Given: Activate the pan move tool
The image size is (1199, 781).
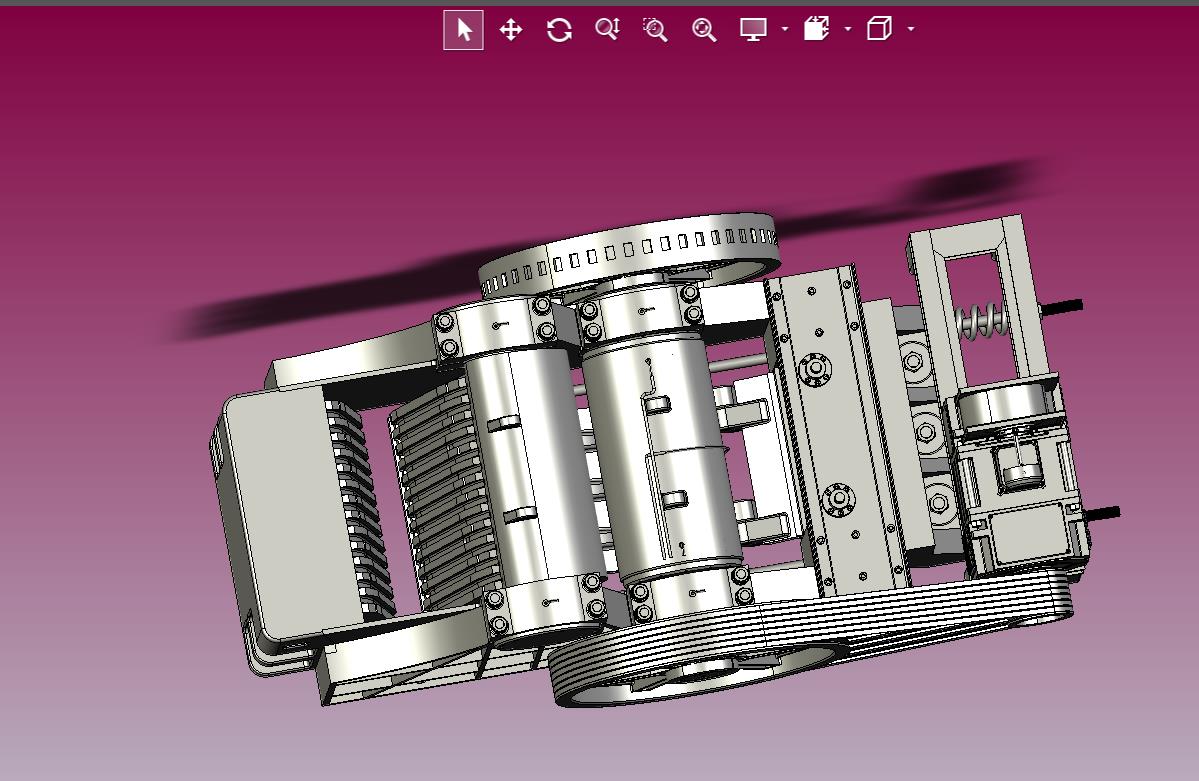Looking at the screenshot, I should tap(511, 30).
